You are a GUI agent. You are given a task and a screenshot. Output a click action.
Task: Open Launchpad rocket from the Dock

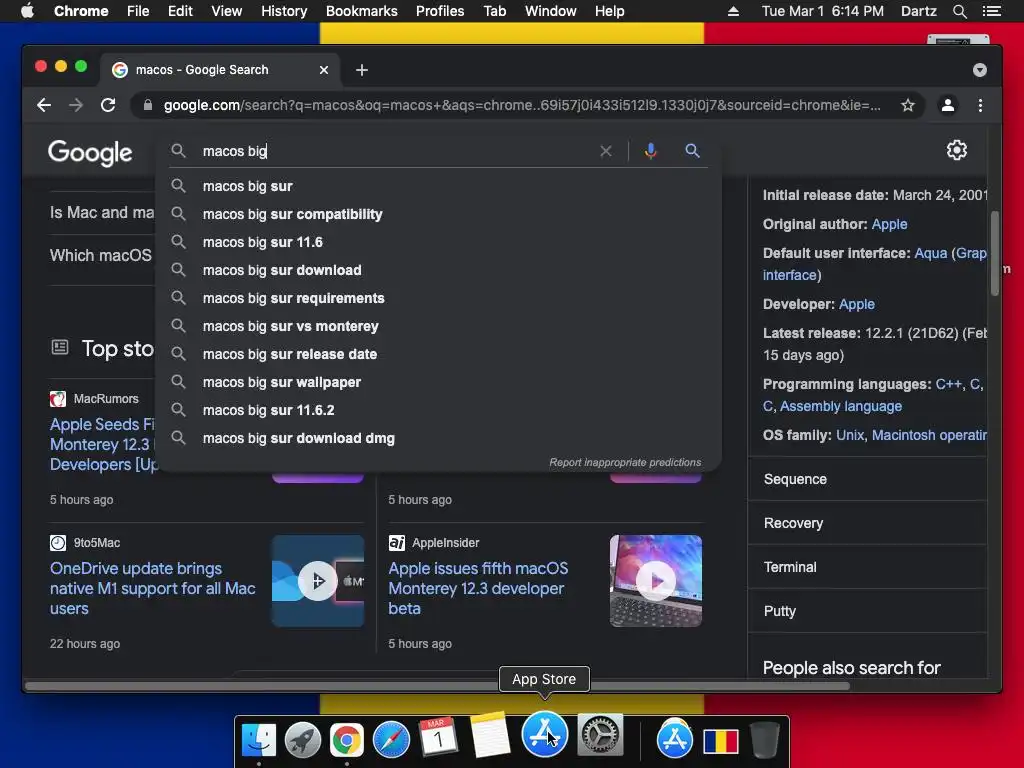tap(302, 740)
